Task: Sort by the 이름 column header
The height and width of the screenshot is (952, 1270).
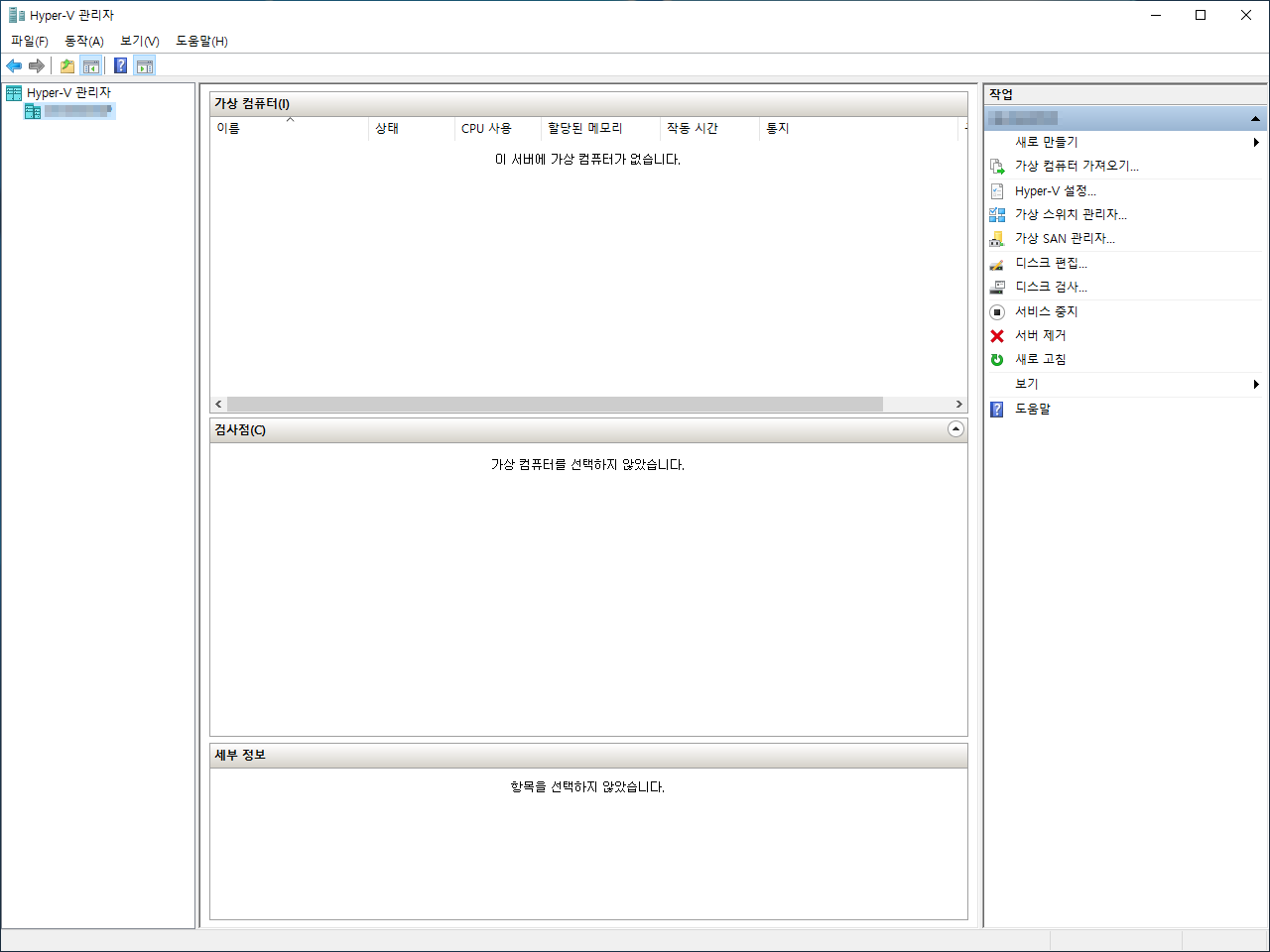Action: 290,128
